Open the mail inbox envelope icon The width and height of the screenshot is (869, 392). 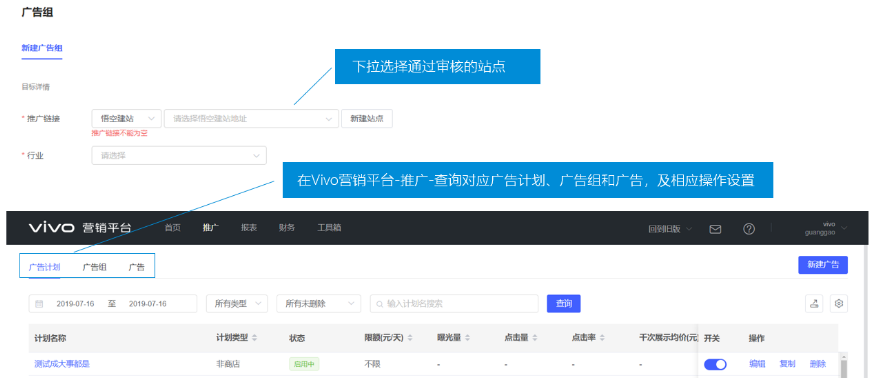point(715,229)
